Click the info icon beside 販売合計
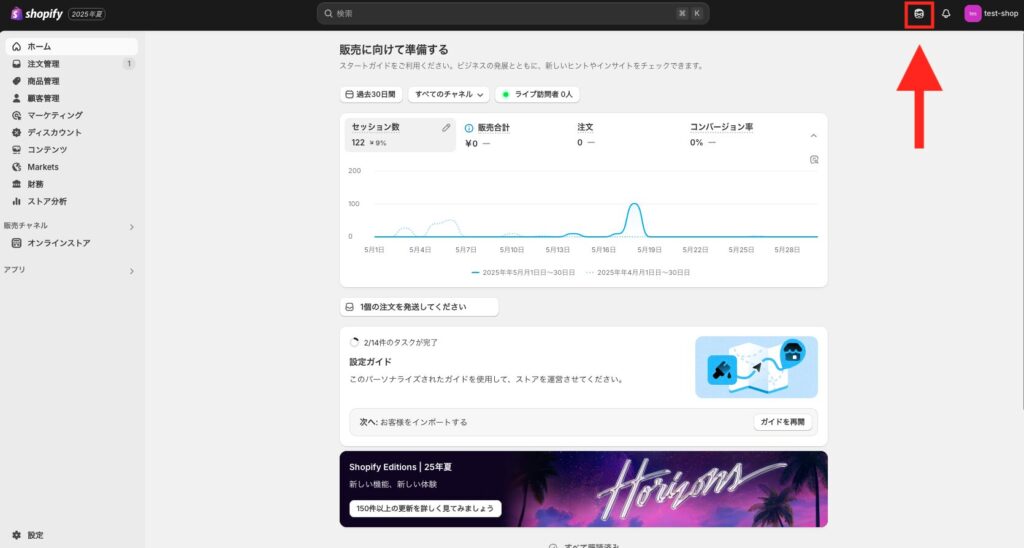1024x548 pixels. tap(468, 128)
